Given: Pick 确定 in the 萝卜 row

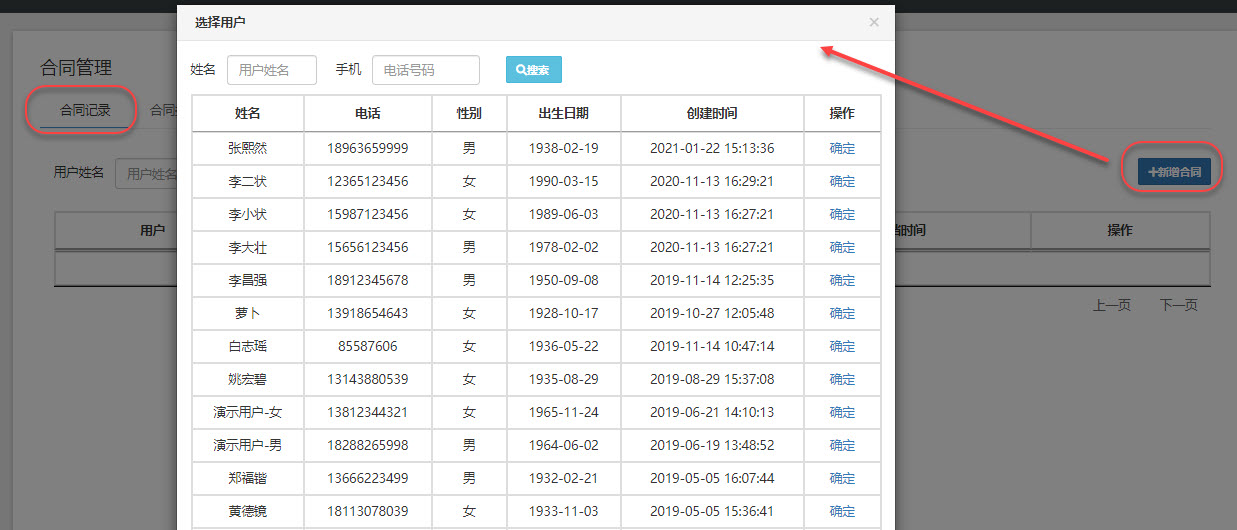Looking at the screenshot, I should pos(842,313).
